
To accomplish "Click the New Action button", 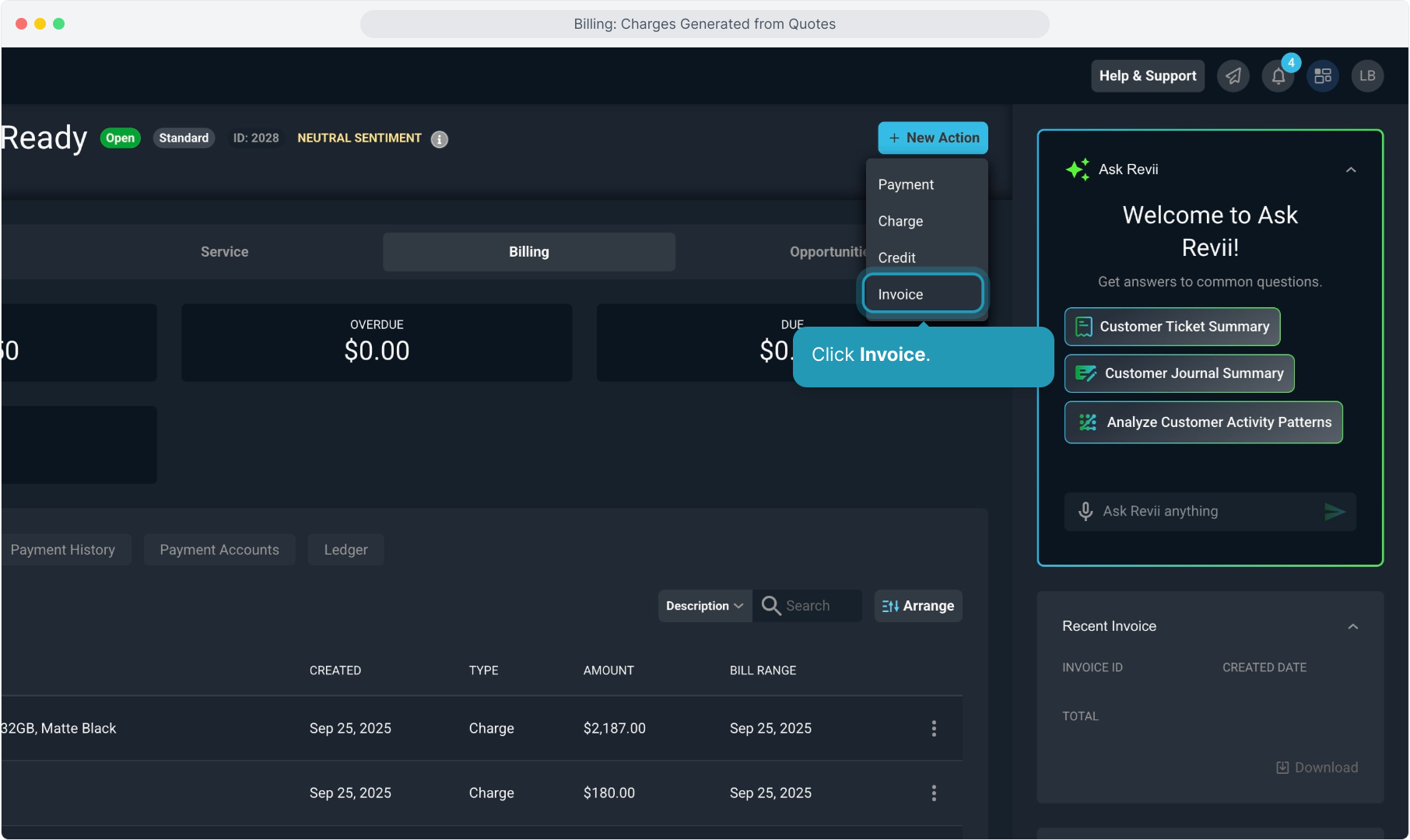I will pos(933,138).
